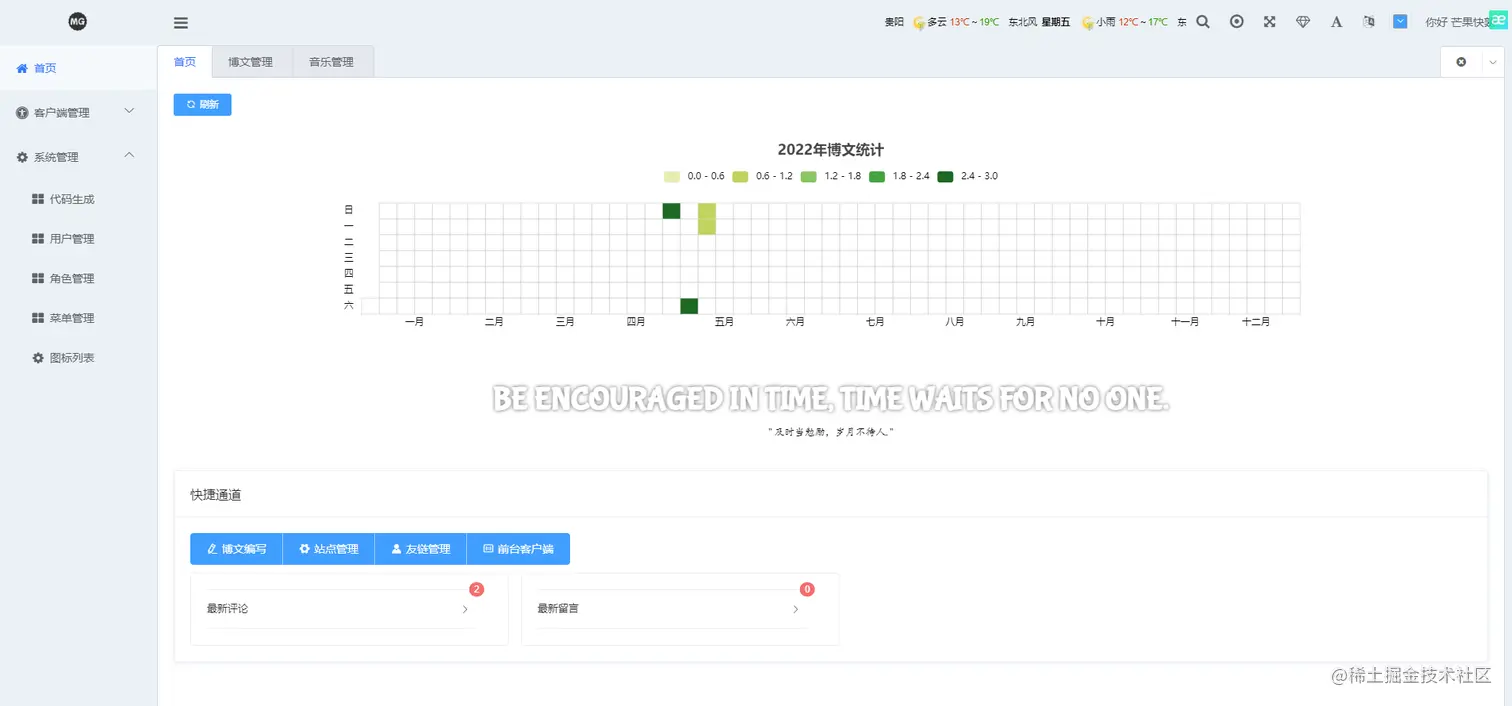The image size is (1512, 706).
Task: Open the font size 'A' icon
Action: tap(1336, 20)
